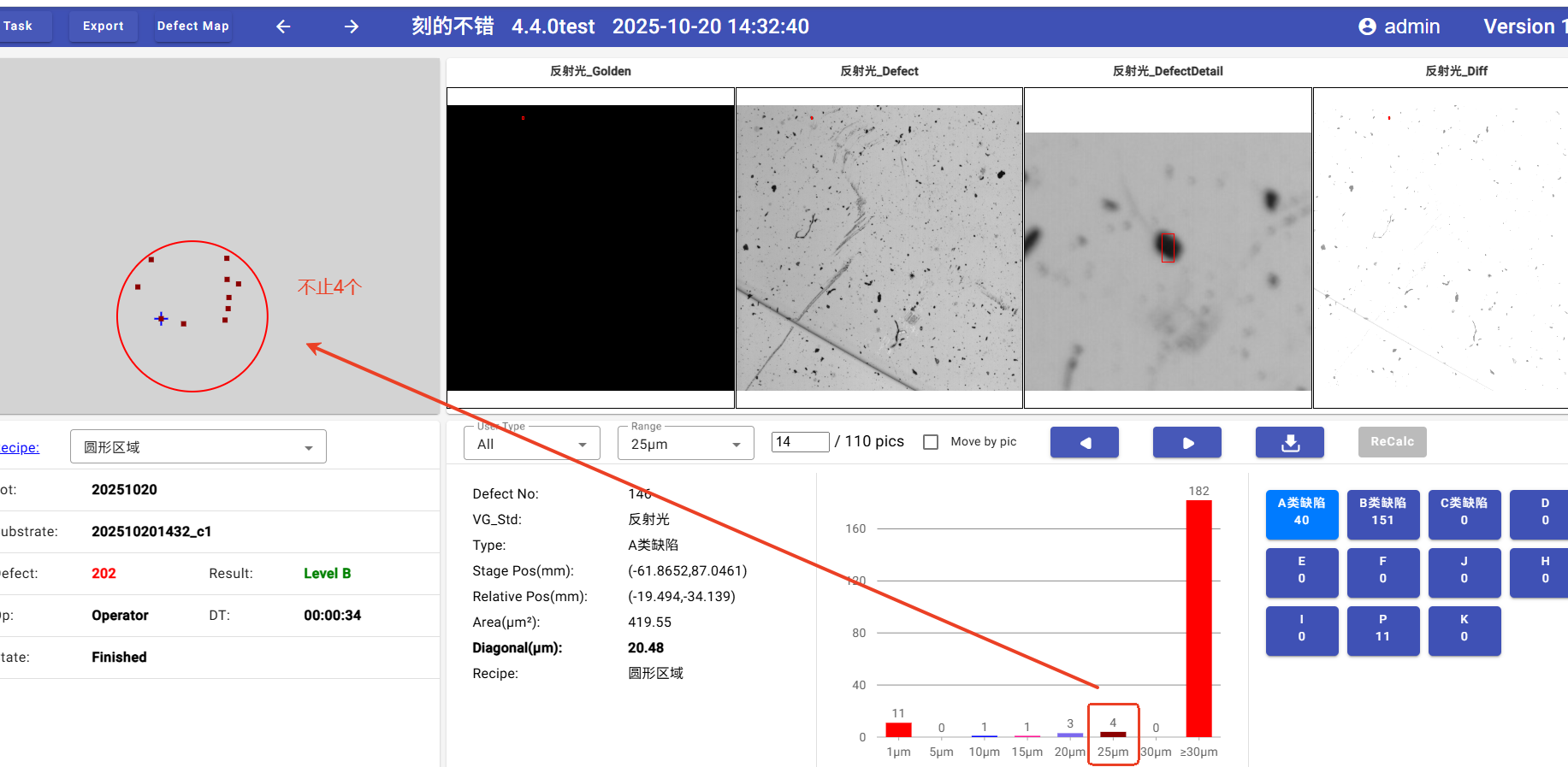The image size is (1568, 767).
Task: Click the tall red ≥30μm histogram bar
Action: click(1198, 617)
